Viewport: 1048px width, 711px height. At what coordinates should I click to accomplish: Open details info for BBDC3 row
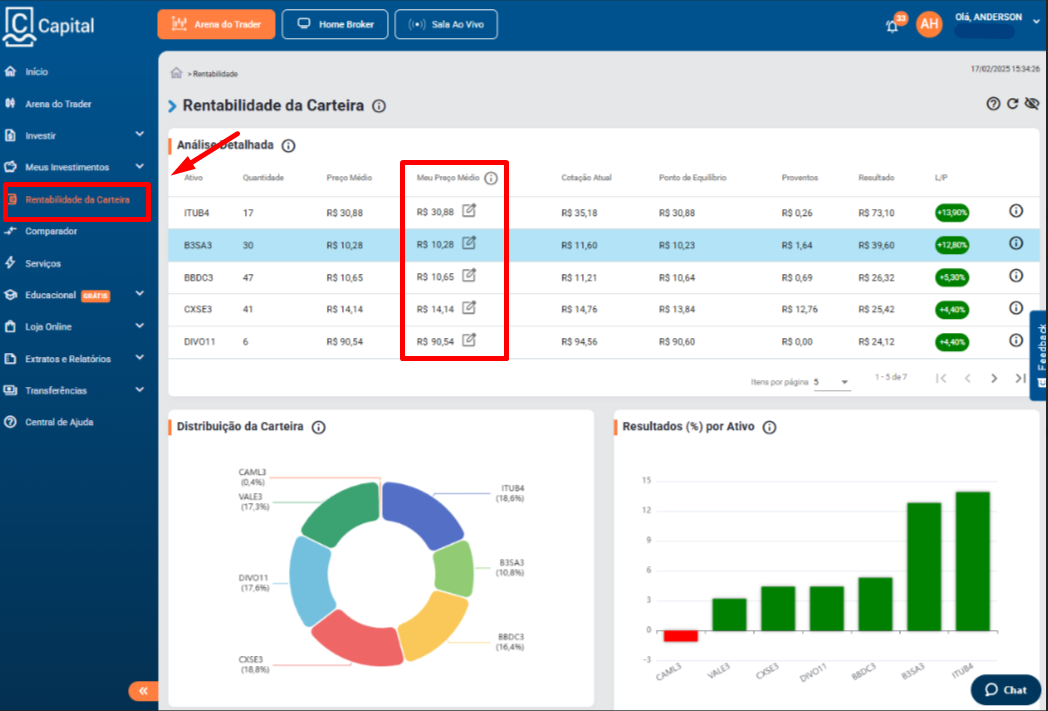1016,275
